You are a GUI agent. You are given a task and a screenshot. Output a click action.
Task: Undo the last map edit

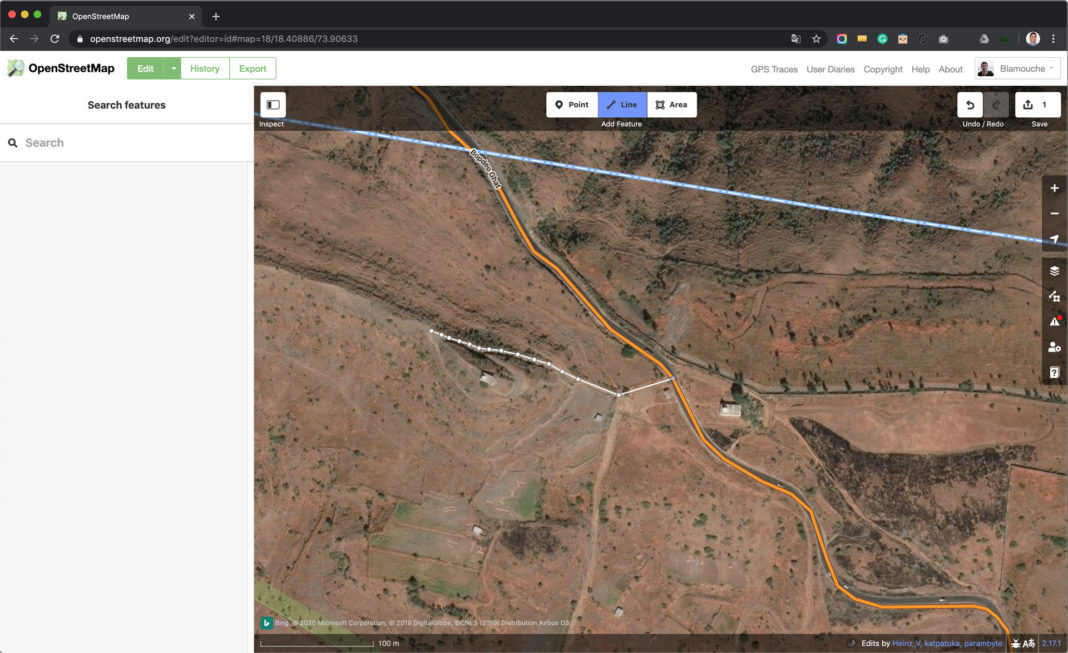(970, 105)
